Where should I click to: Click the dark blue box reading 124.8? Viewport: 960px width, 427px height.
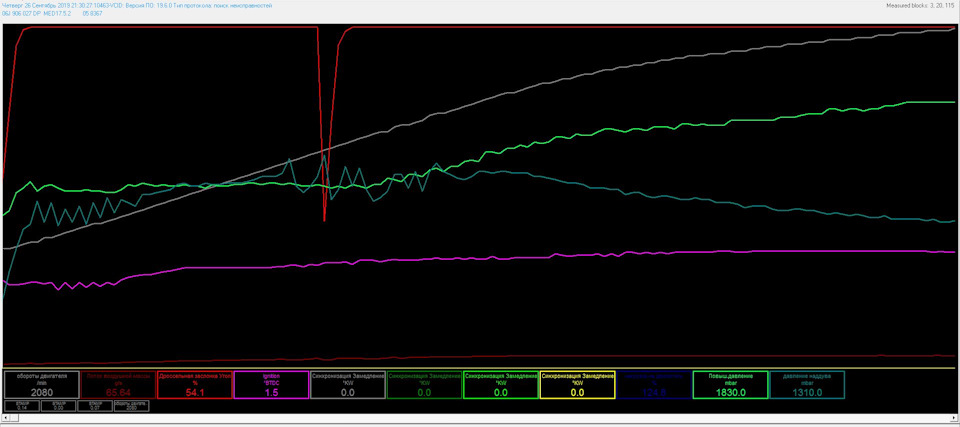(x=654, y=385)
